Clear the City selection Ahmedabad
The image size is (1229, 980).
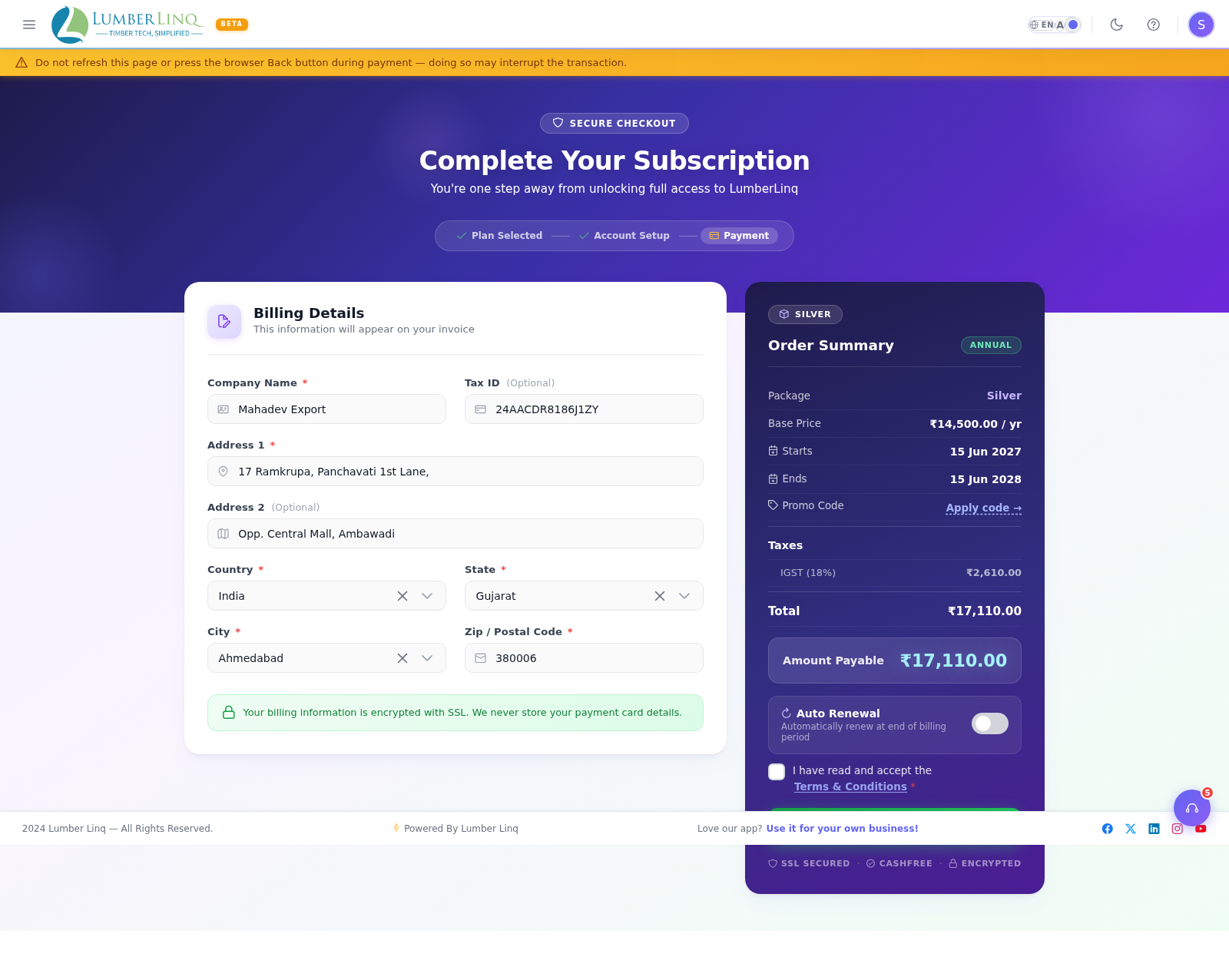[x=402, y=658]
